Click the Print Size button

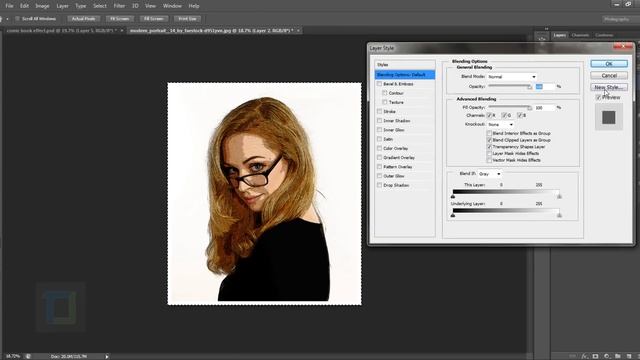click(x=187, y=19)
